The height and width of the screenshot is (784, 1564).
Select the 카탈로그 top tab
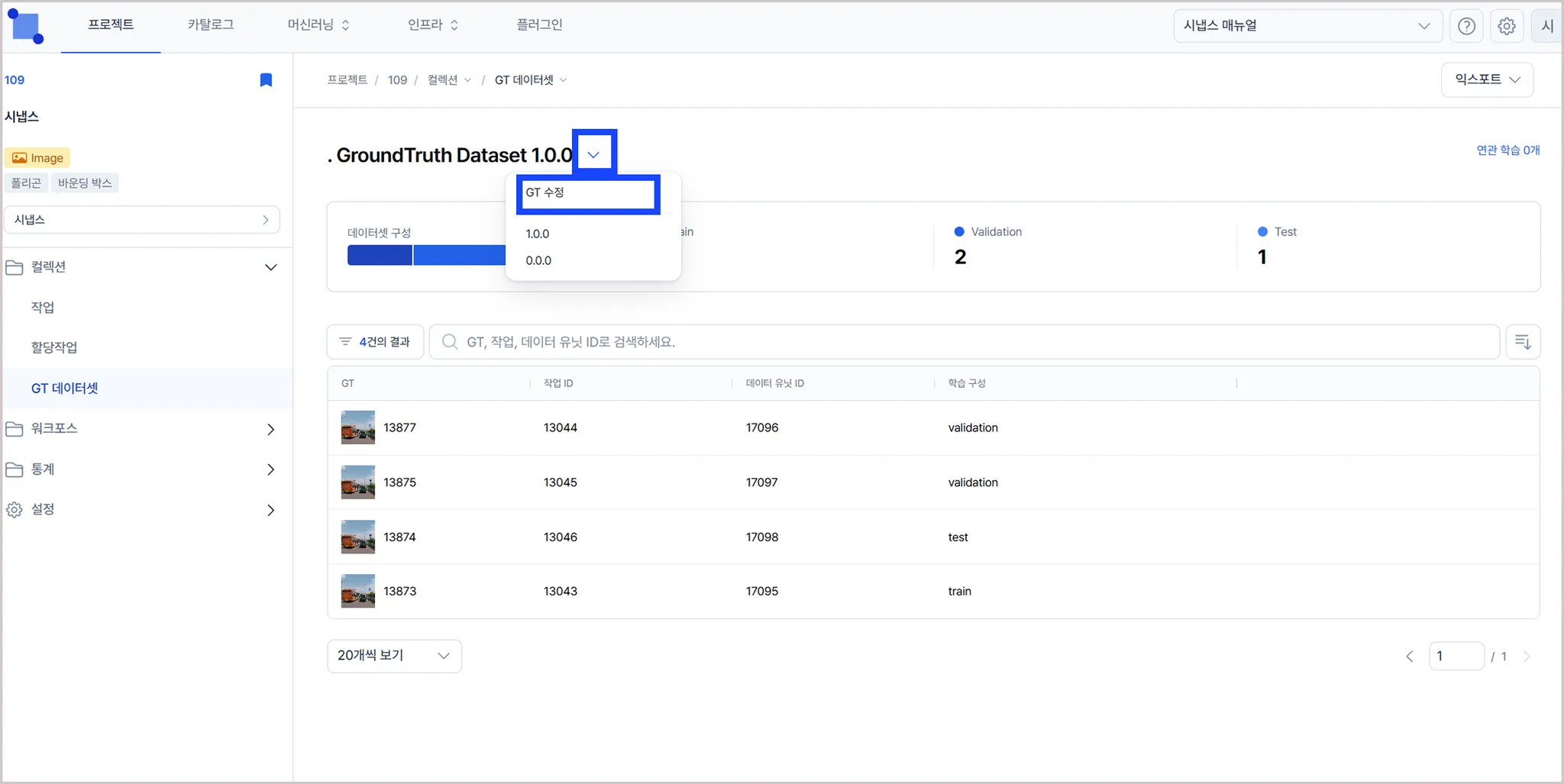tap(211, 25)
